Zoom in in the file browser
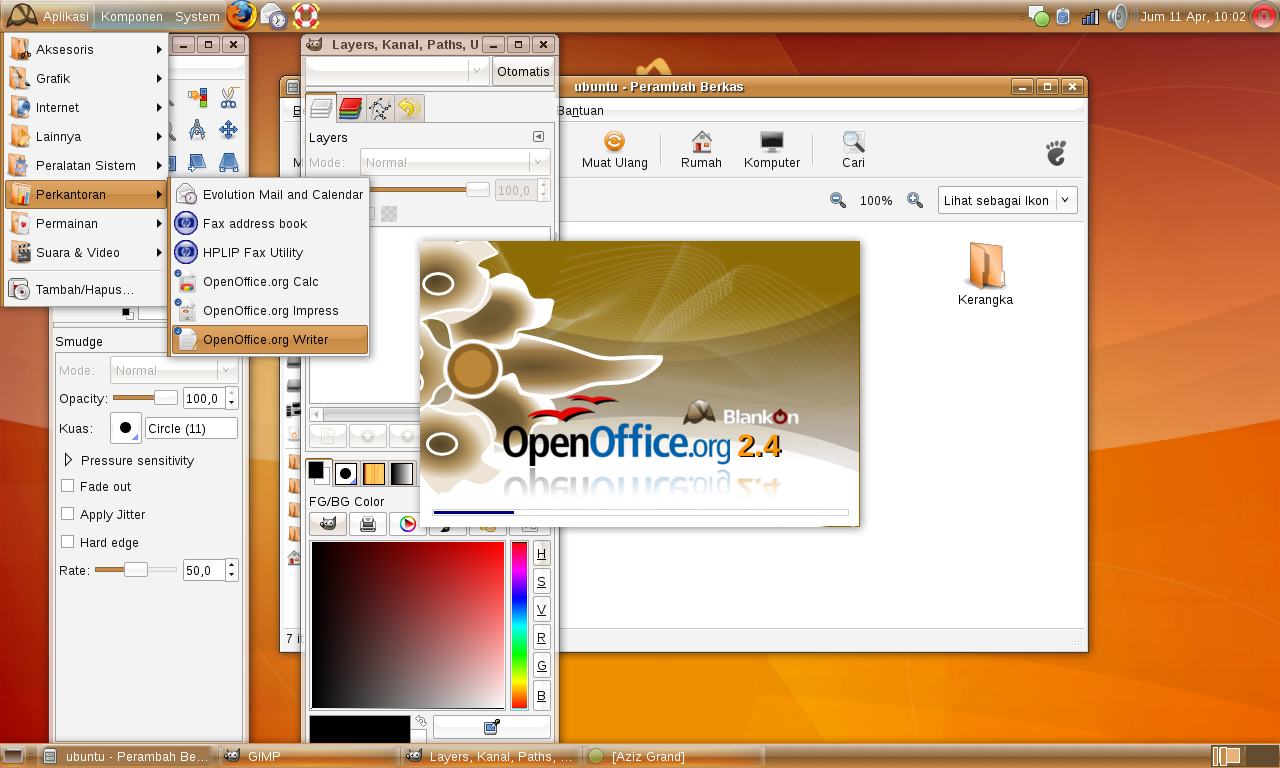The image size is (1280, 768). (x=914, y=200)
